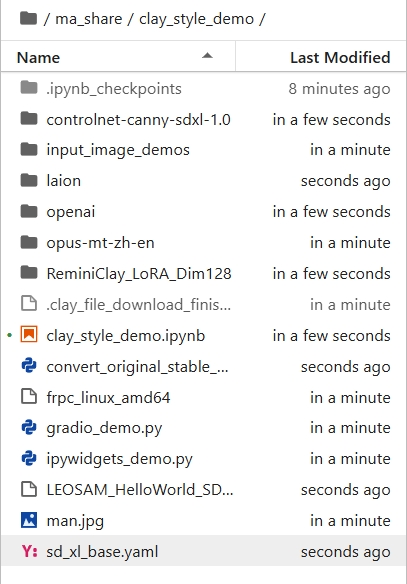Click the root folder icon in breadcrumb
This screenshot has height=584, width=407.
pyautogui.click(x=28, y=18)
